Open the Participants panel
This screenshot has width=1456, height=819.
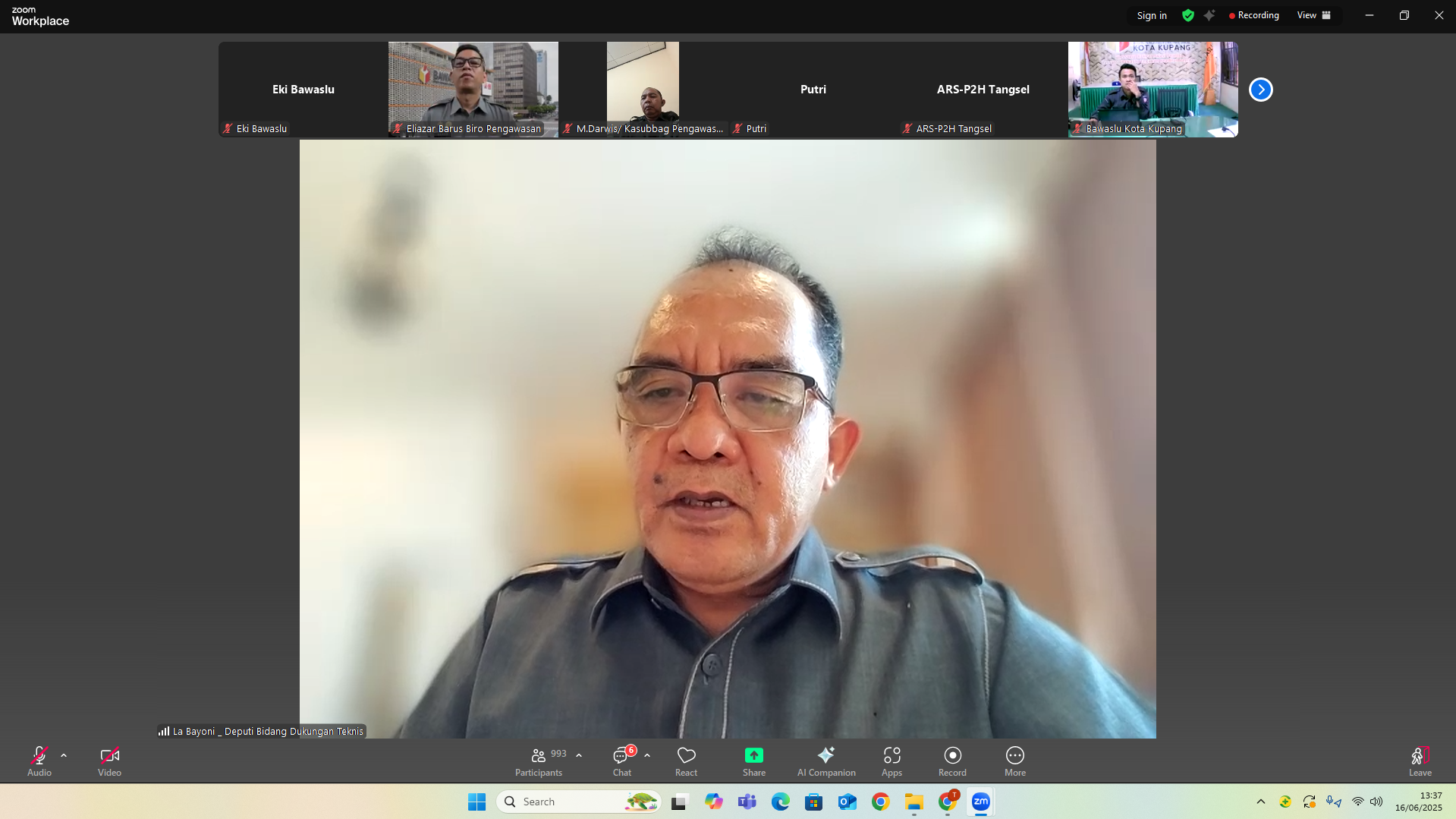(x=539, y=761)
